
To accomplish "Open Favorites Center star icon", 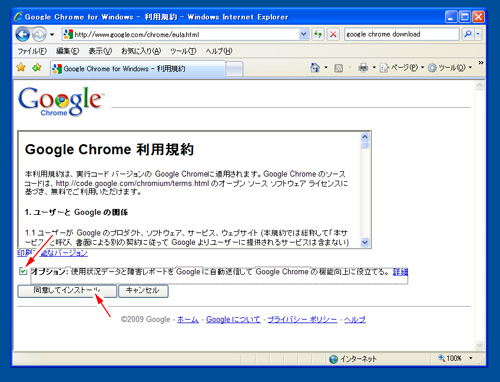I will tap(21, 68).
